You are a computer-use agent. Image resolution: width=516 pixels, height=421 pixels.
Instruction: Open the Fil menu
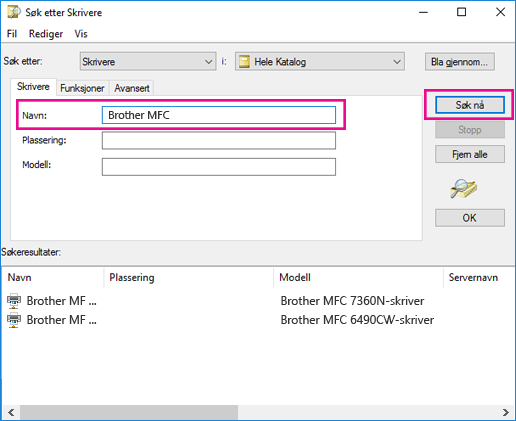(x=12, y=34)
